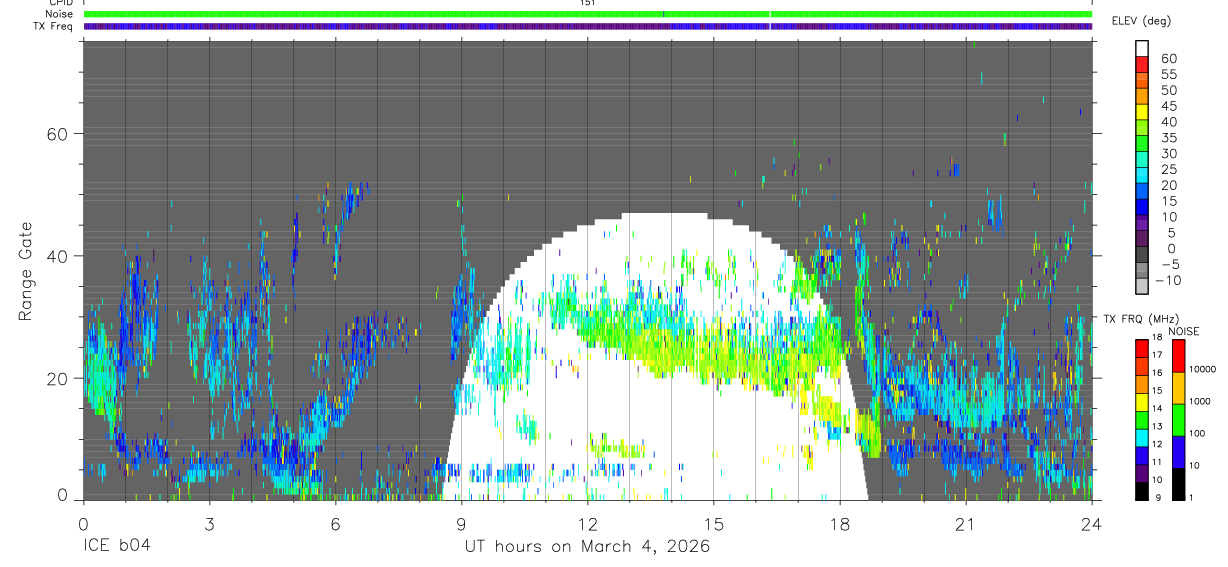Click the '1' label on NOISE scale

(x=1191, y=499)
